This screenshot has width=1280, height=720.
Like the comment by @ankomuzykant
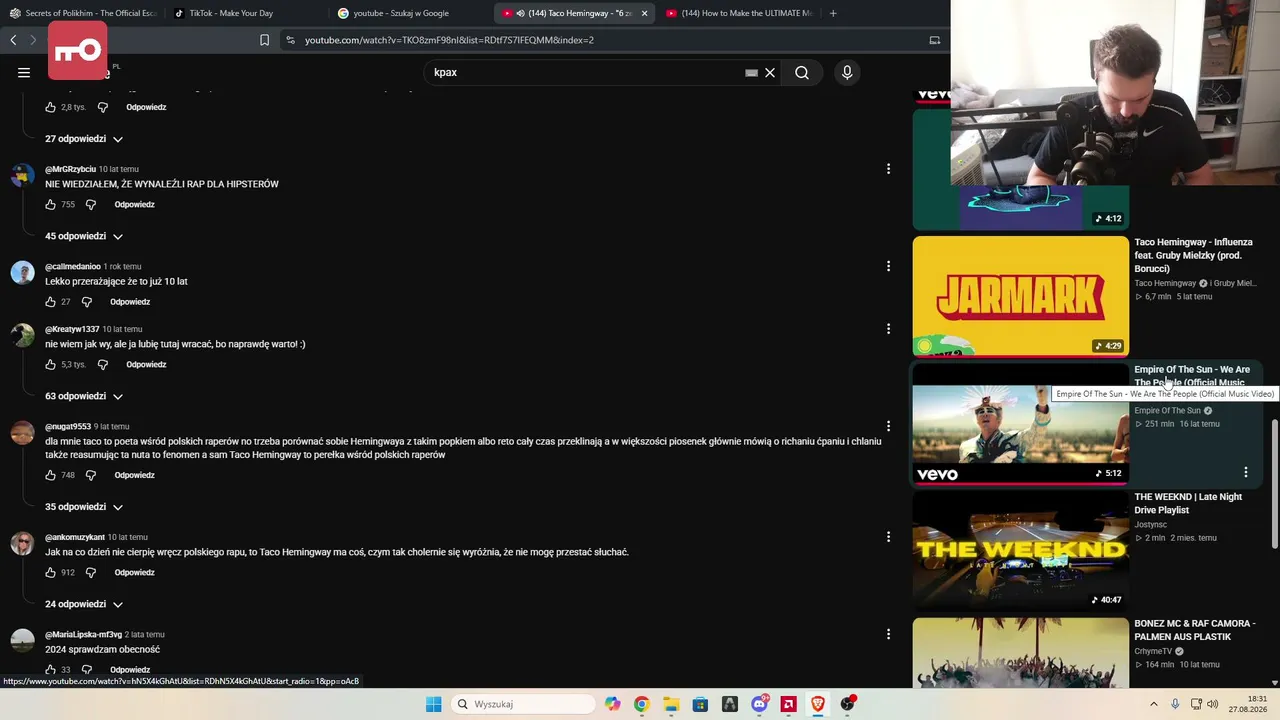[x=51, y=572]
